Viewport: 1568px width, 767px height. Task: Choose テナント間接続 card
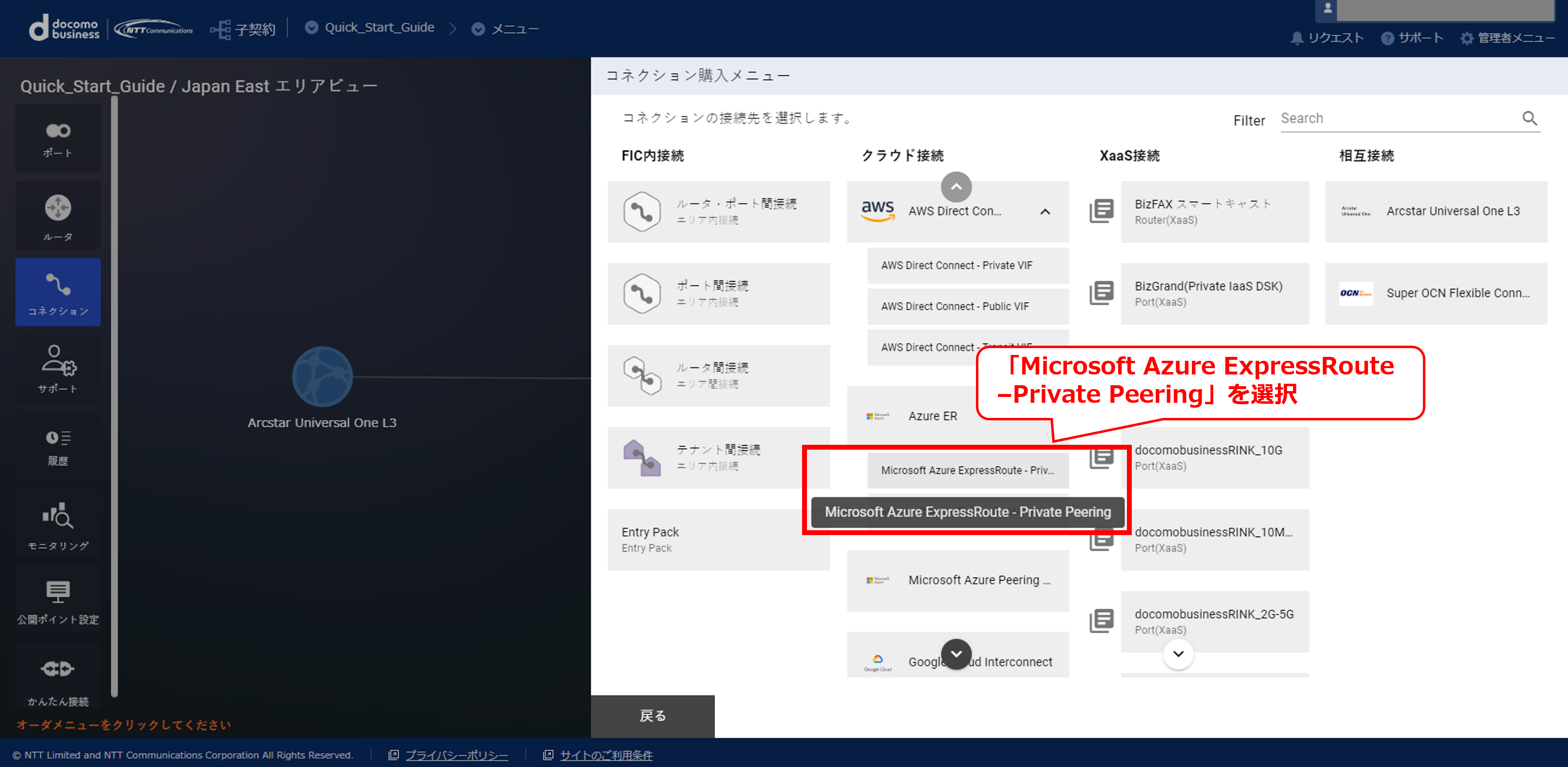(x=718, y=457)
